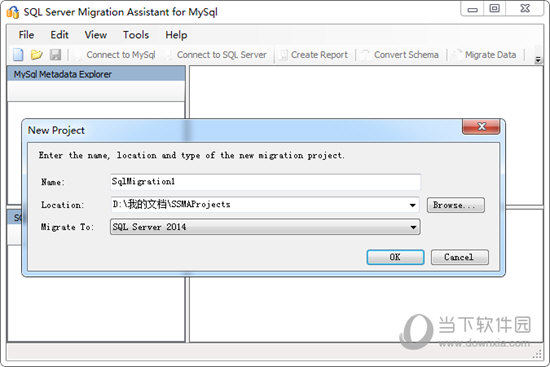Viewport: 550px width, 367px height.
Task: Close the SSMA main window
Action: point(525,9)
